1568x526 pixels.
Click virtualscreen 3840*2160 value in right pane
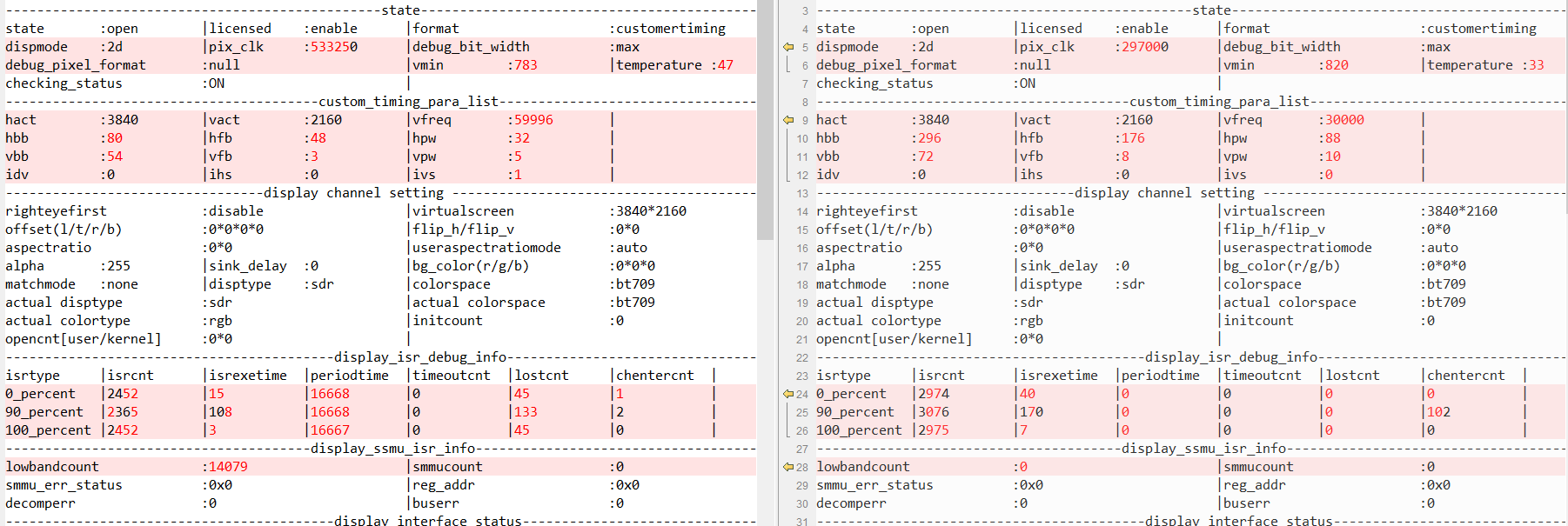[1462, 211]
